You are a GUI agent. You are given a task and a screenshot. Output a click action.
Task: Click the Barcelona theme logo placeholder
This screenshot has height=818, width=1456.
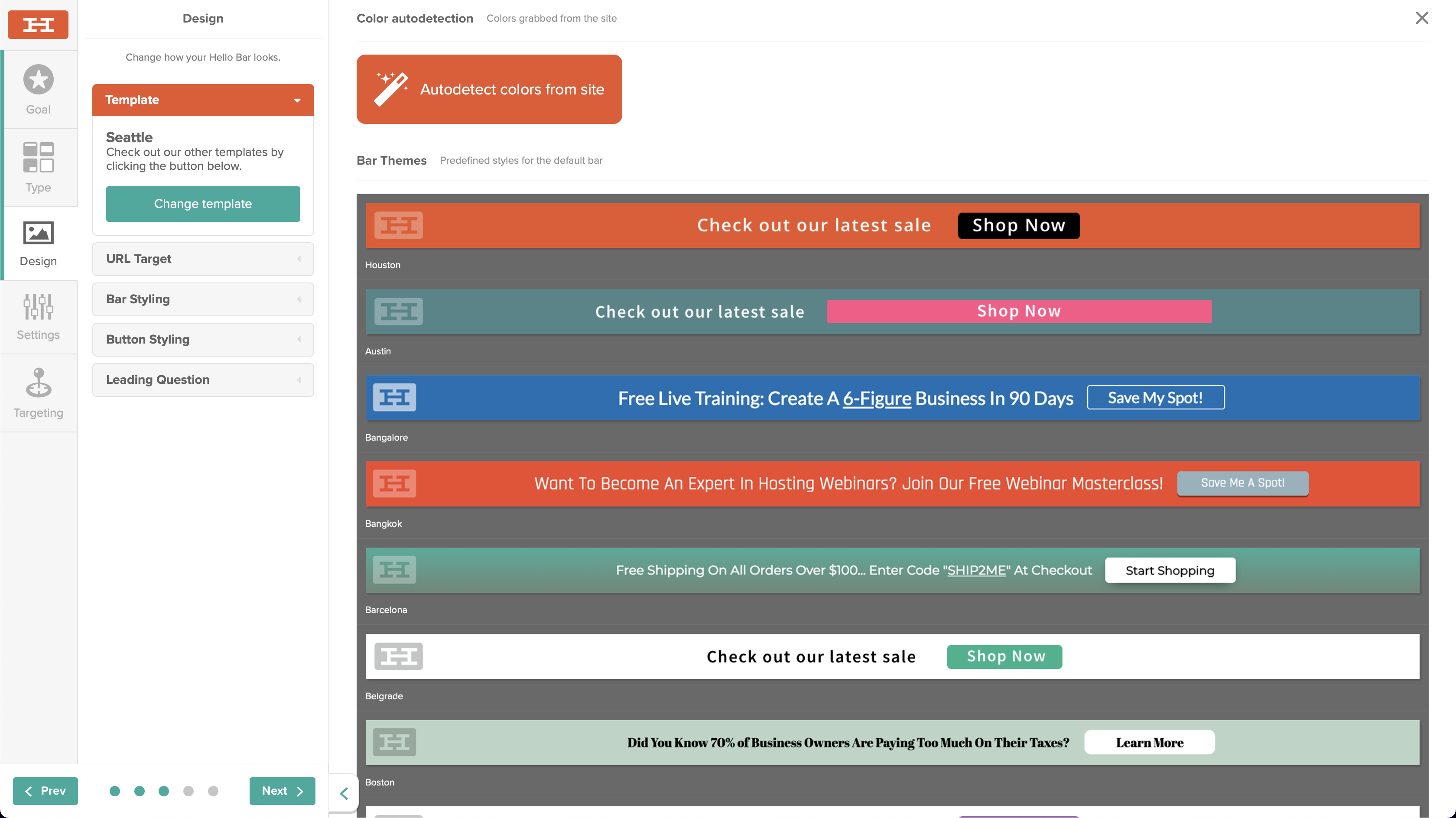[x=394, y=570]
